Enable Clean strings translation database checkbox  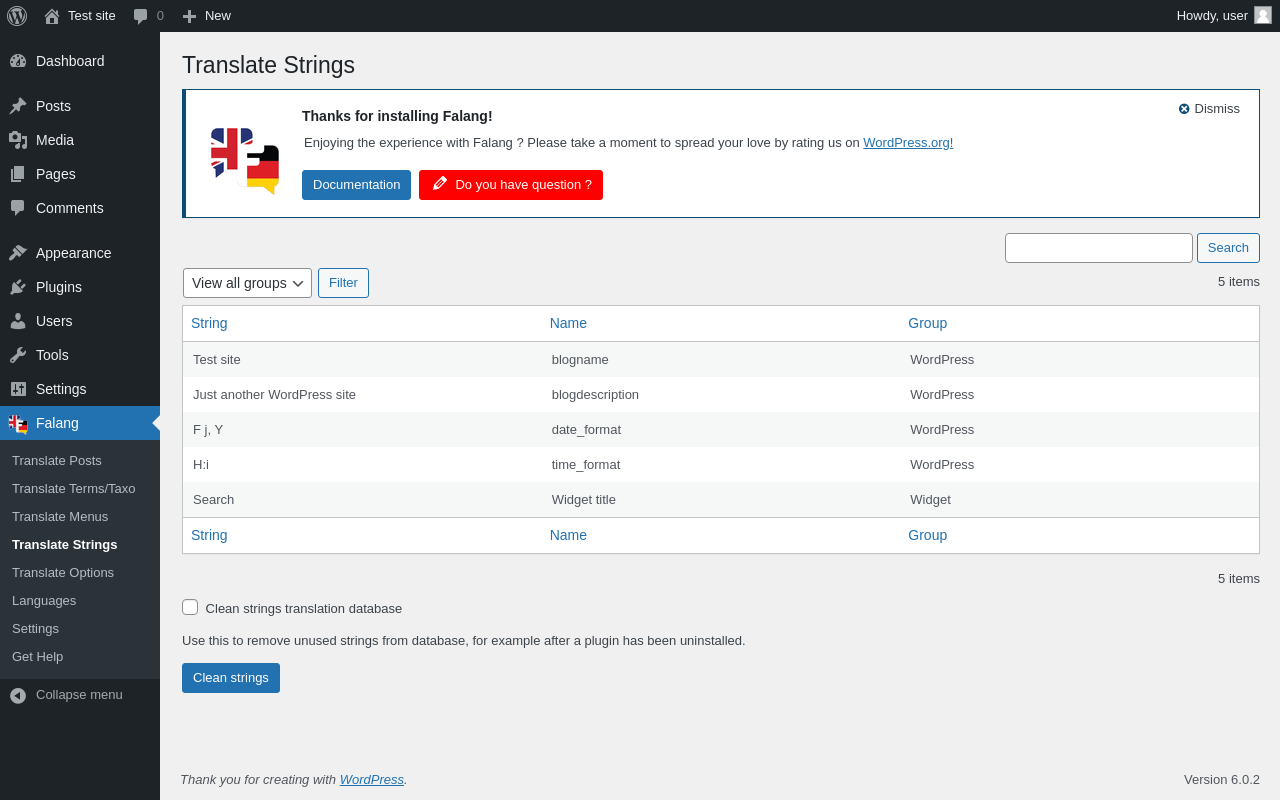190,607
